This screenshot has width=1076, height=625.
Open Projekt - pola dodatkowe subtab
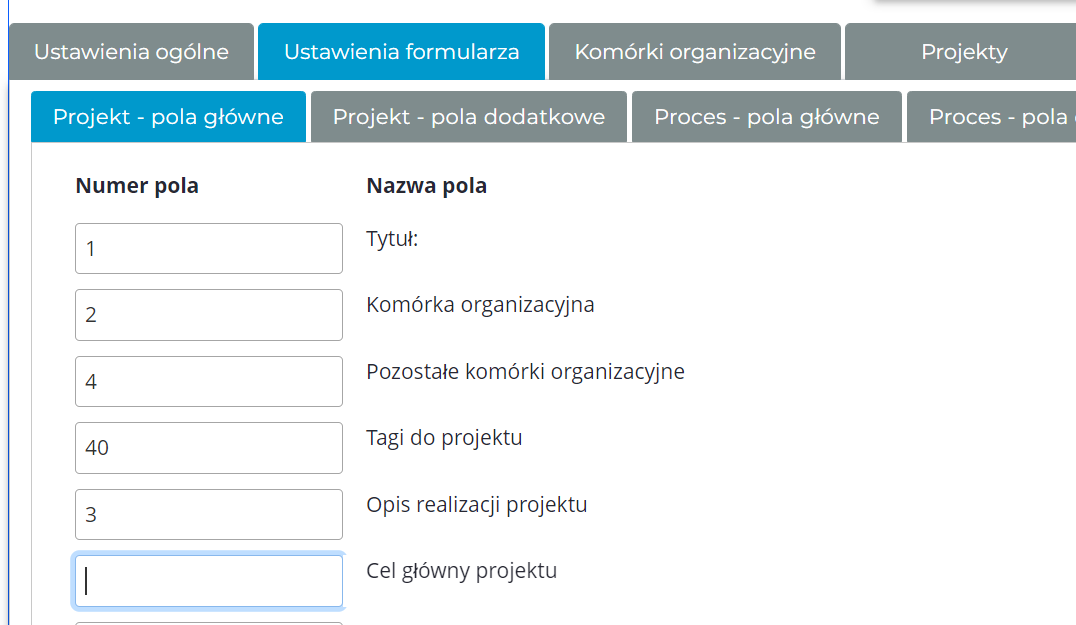click(x=468, y=117)
